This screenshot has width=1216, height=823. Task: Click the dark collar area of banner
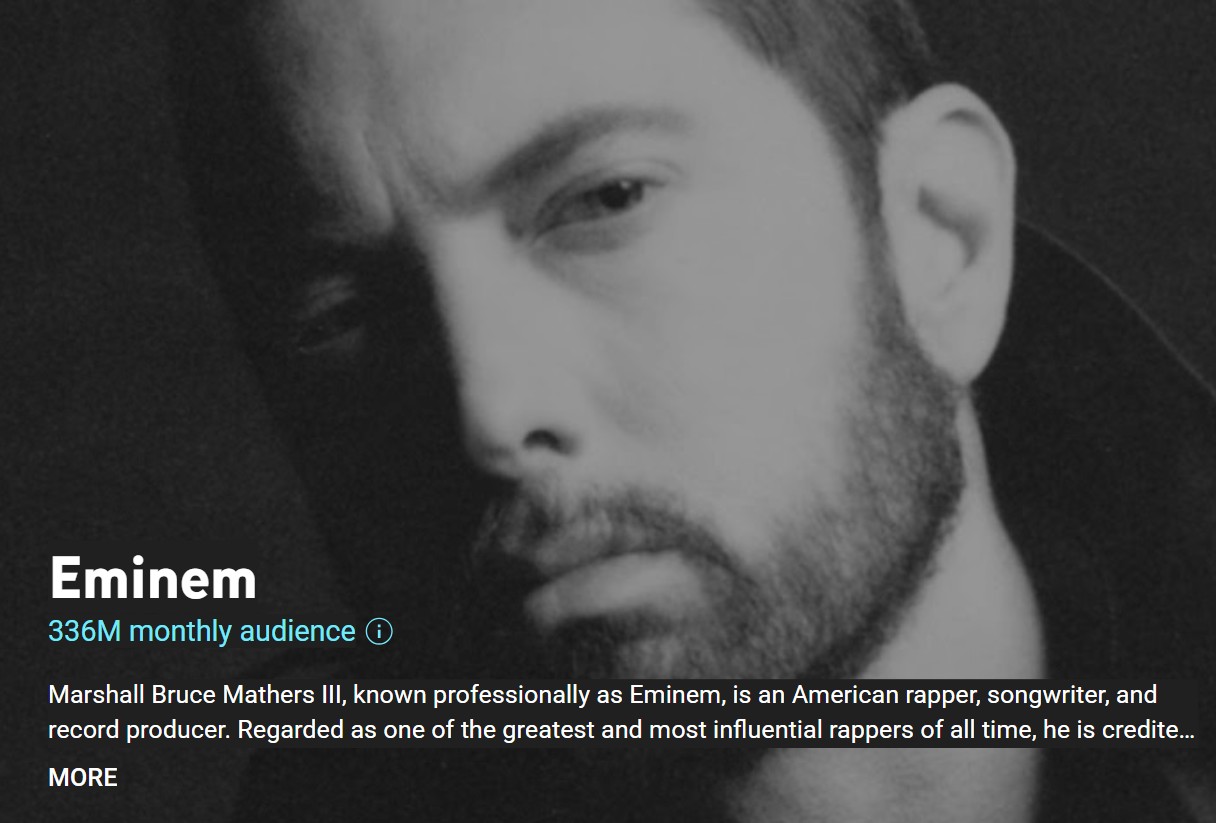pyautogui.click(x=1110, y=420)
